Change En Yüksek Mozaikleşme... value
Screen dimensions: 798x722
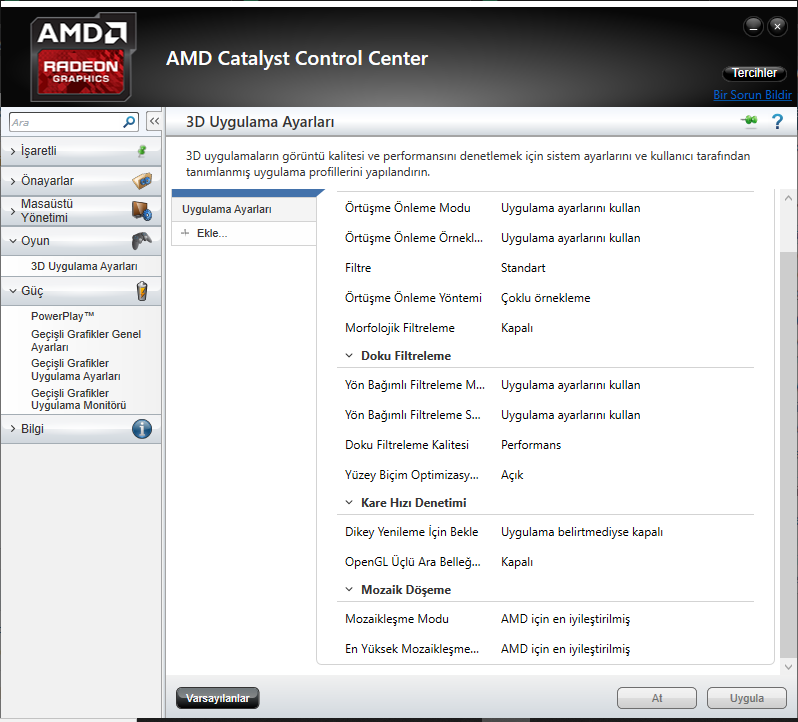(565, 649)
